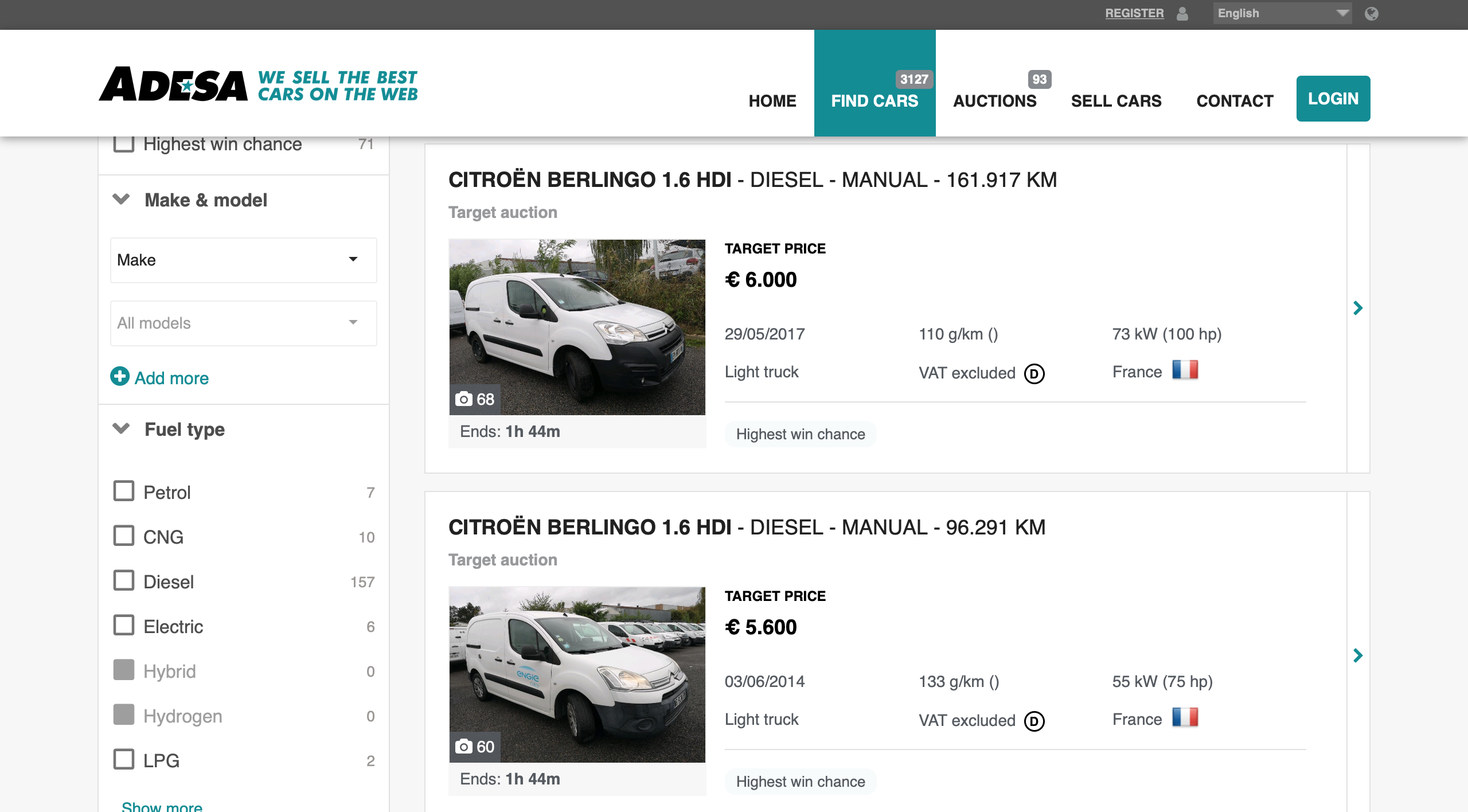Open the second Berlingo listing via right arrow
1468x812 pixels.
coord(1358,655)
